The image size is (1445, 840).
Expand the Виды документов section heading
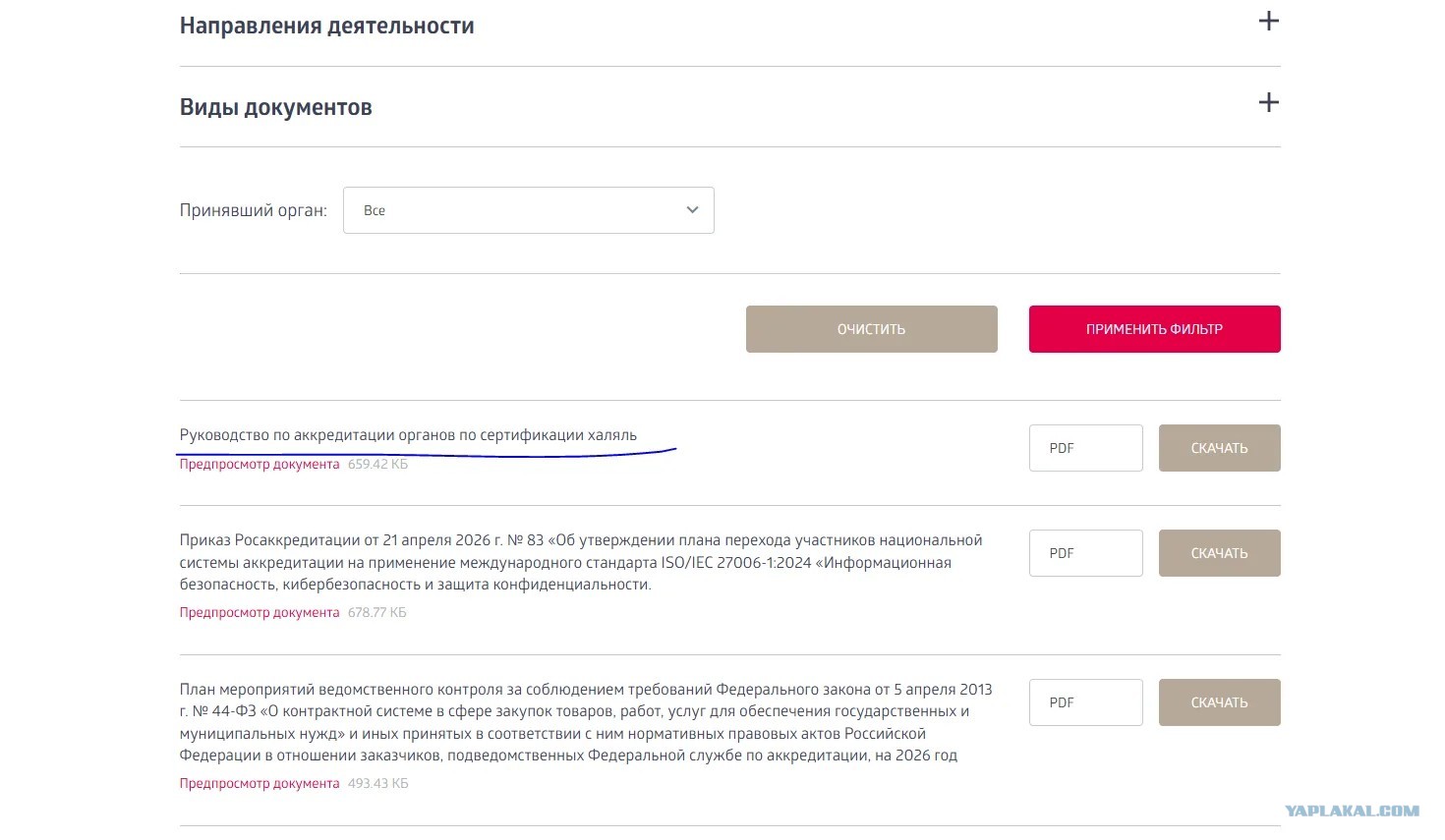pyautogui.click(x=275, y=107)
